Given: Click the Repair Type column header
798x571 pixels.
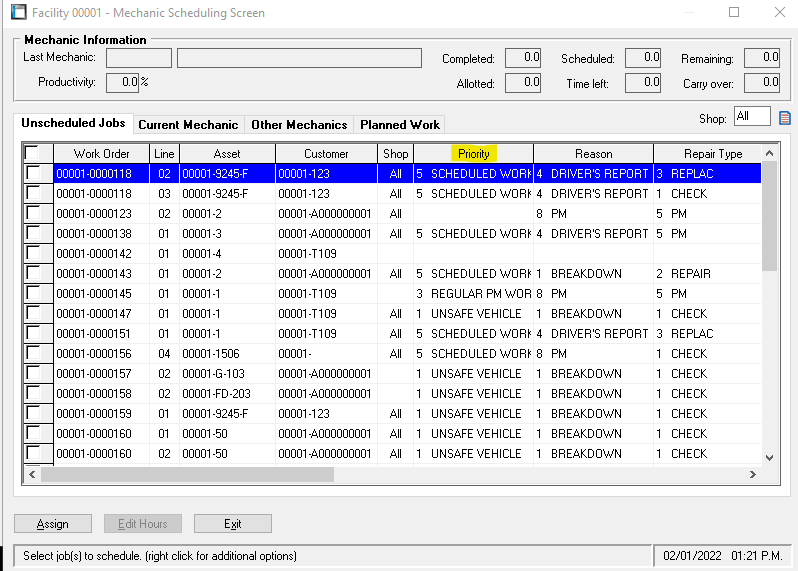Looking at the screenshot, I should (x=712, y=154).
